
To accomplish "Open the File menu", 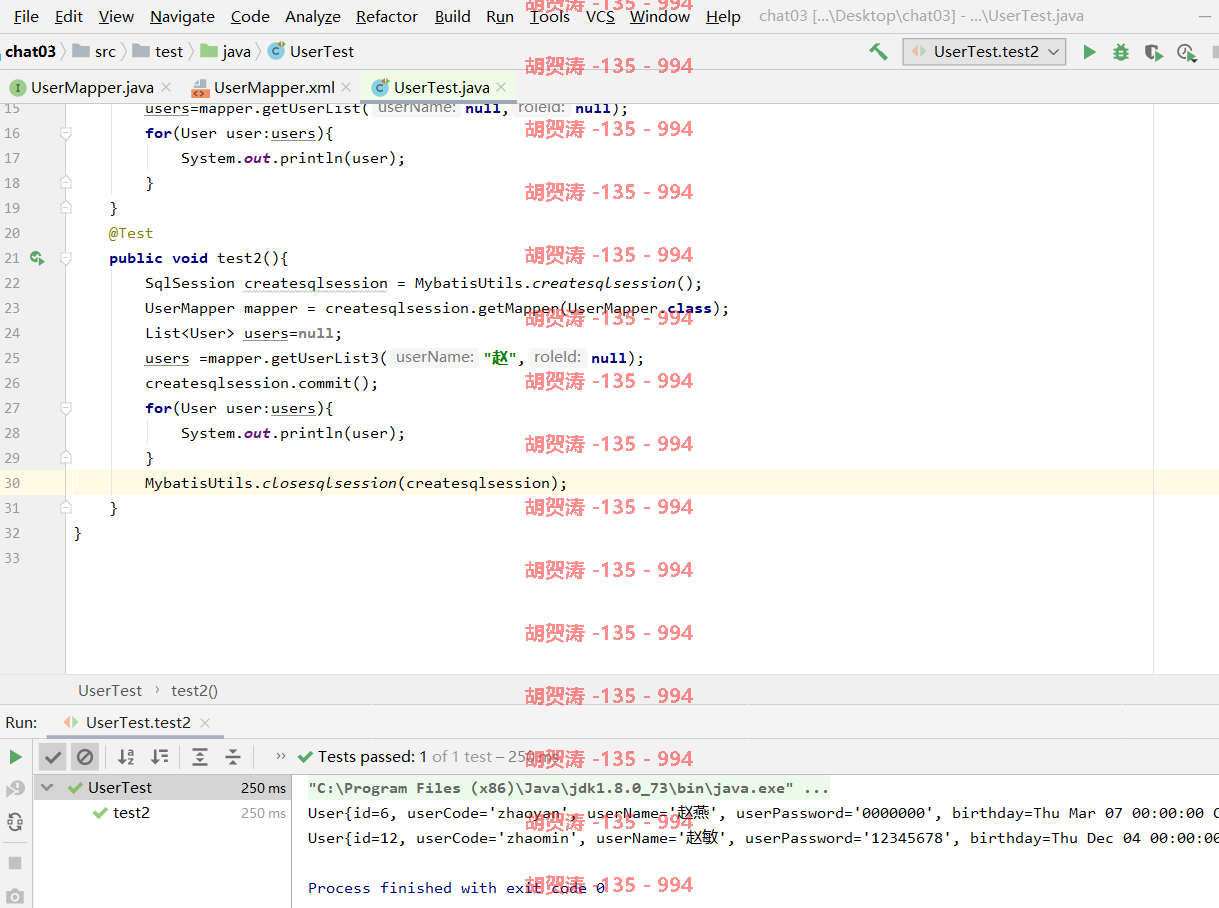I will click(26, 16).
